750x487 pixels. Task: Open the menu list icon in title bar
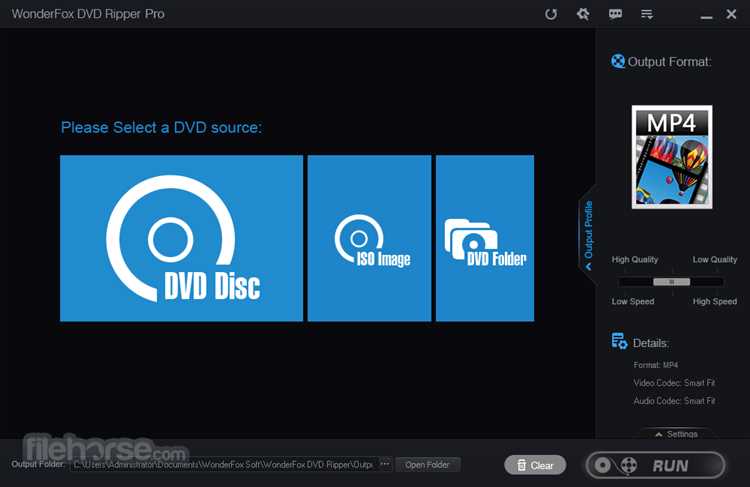(647, 14)
